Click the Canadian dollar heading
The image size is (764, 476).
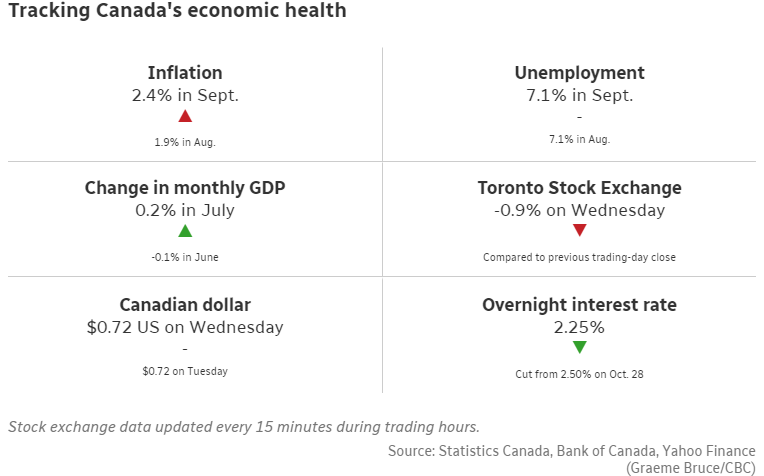tap(185, 305)
